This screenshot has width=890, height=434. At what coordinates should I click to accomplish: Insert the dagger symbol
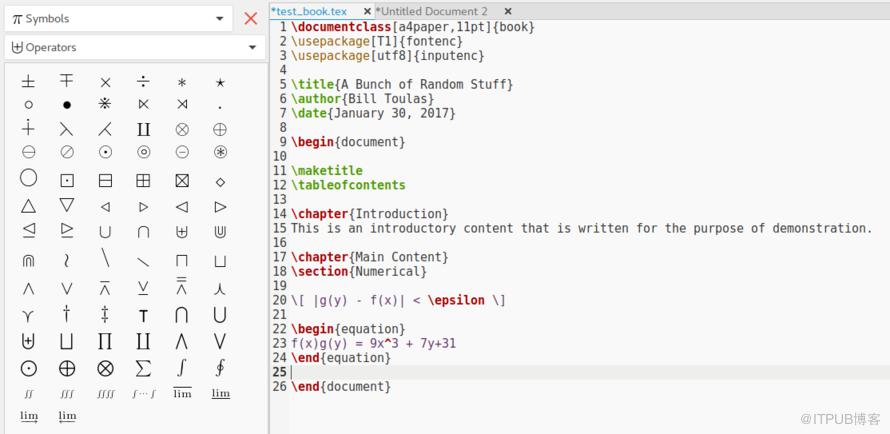[x=67, y=314]
